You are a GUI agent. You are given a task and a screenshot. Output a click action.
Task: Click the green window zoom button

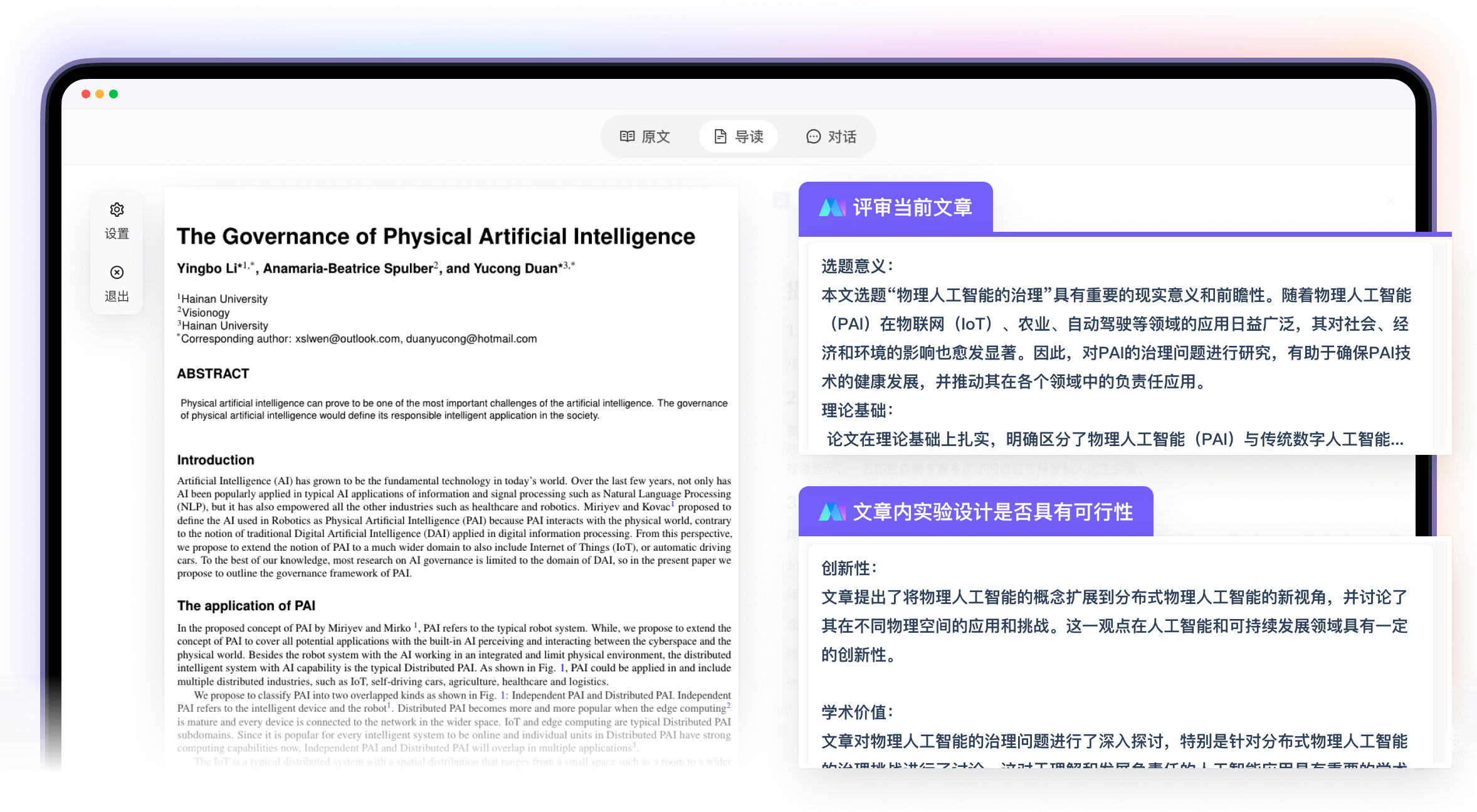113,94
